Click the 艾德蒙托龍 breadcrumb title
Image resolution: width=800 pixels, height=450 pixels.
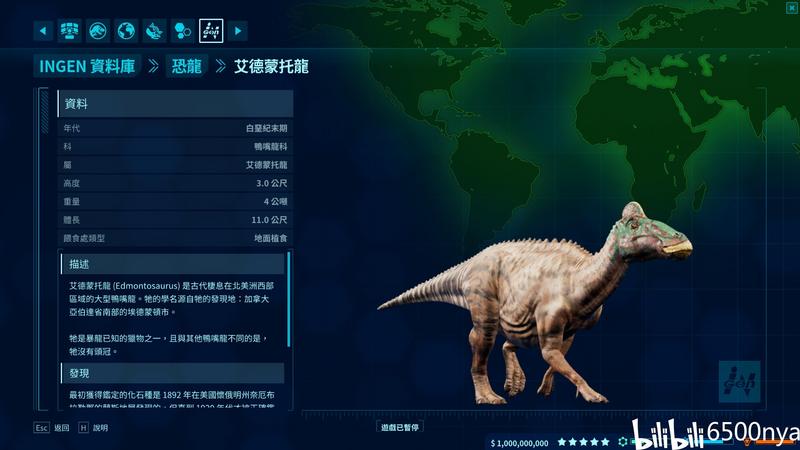271,66
